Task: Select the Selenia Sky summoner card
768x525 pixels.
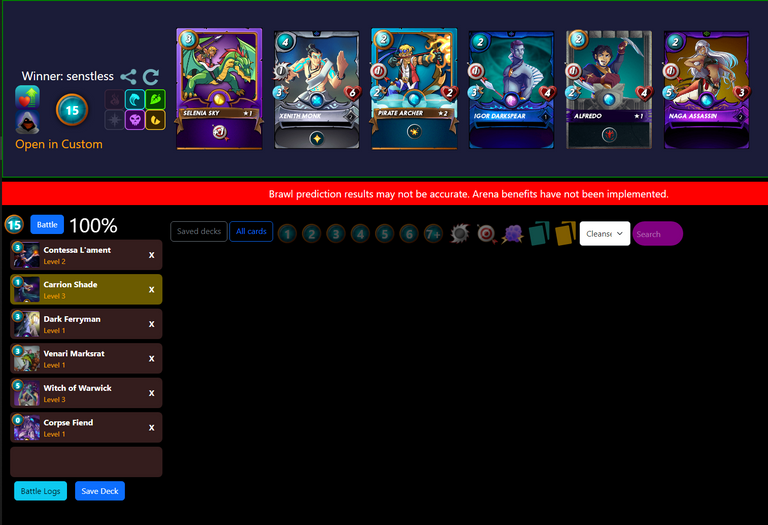Action: pos(219,89)
